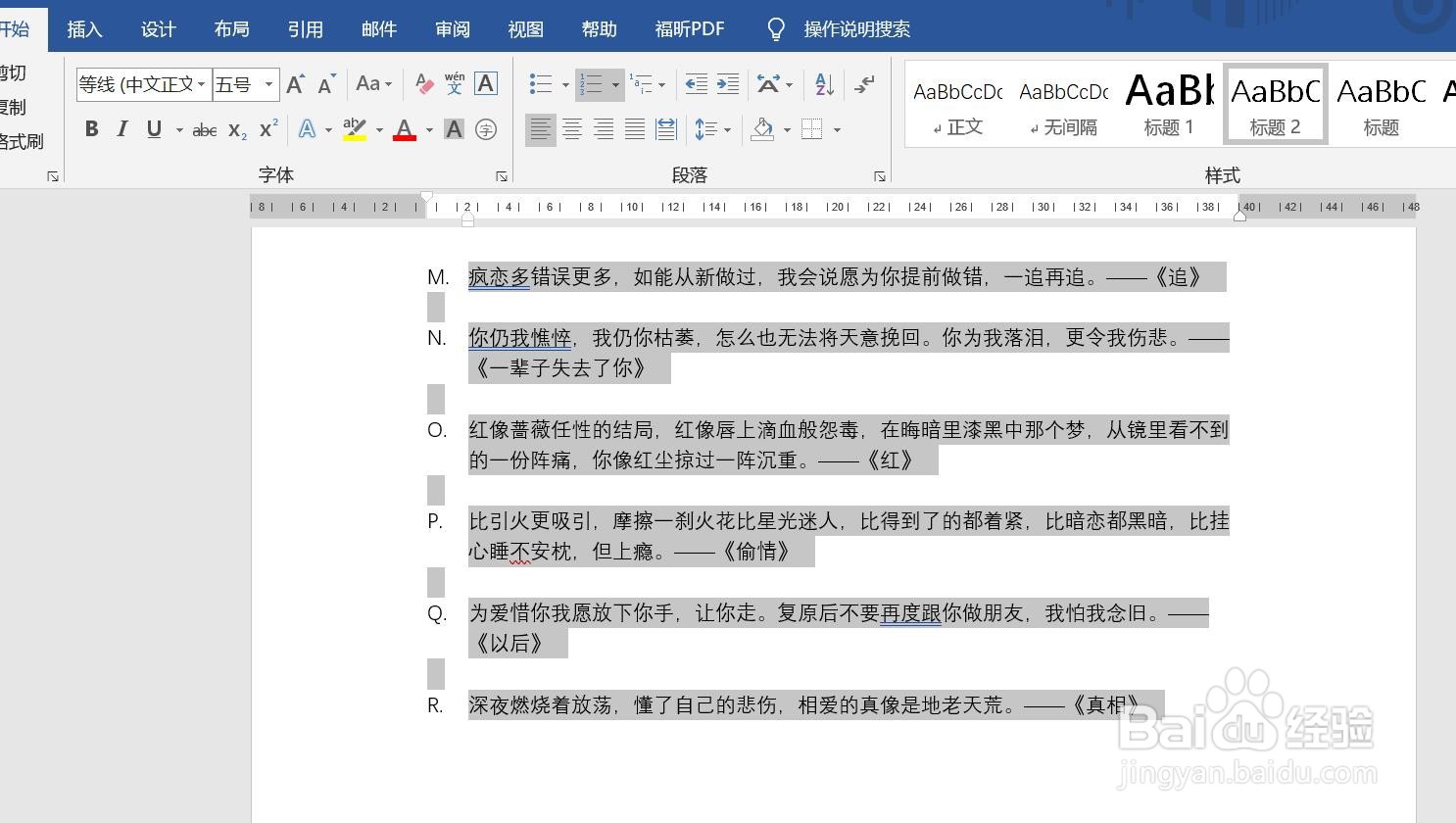Open the 审阅 ribbon tab
This screenshot has height=823, width=1456.
(x=452, y=28)
